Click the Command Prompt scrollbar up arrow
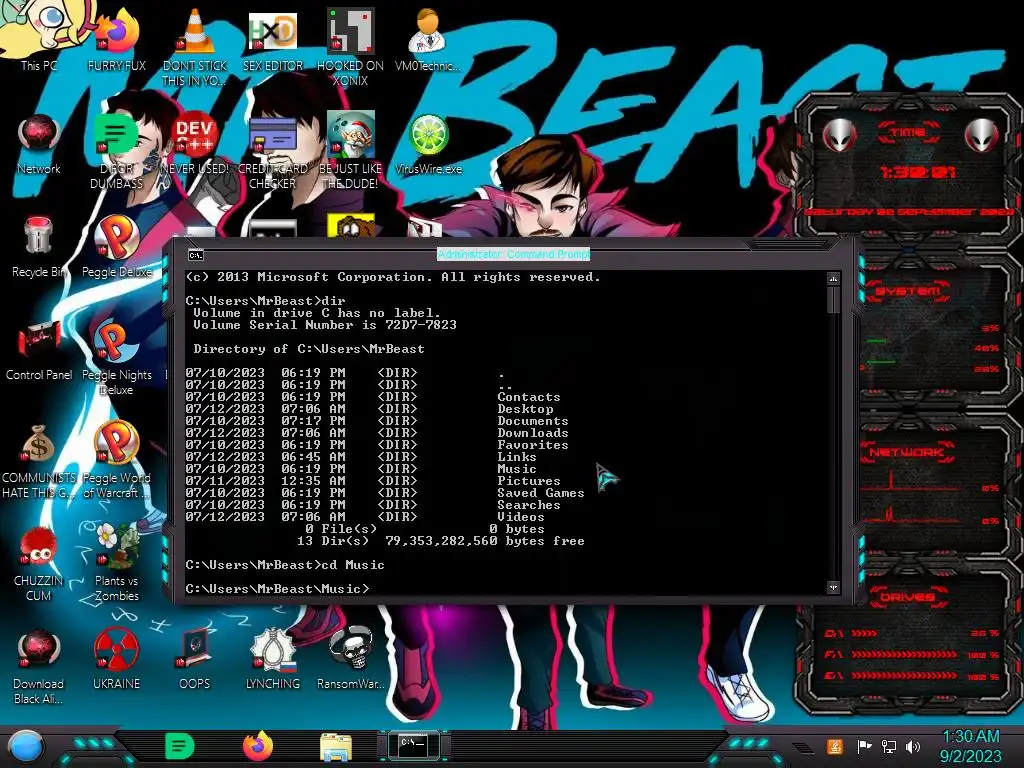 coord(833,279)
